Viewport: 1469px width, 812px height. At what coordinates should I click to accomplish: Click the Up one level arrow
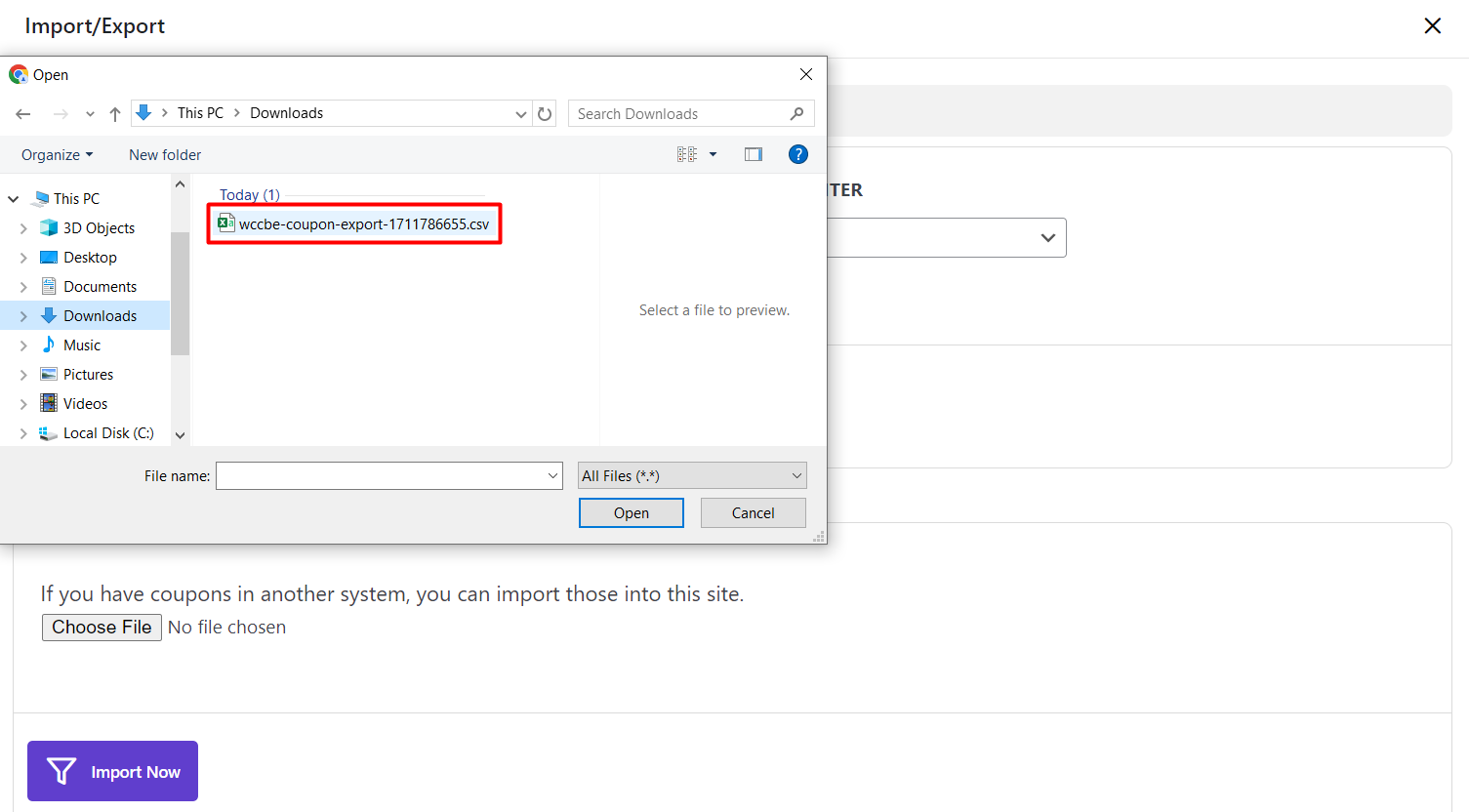[x=115, y=114]
